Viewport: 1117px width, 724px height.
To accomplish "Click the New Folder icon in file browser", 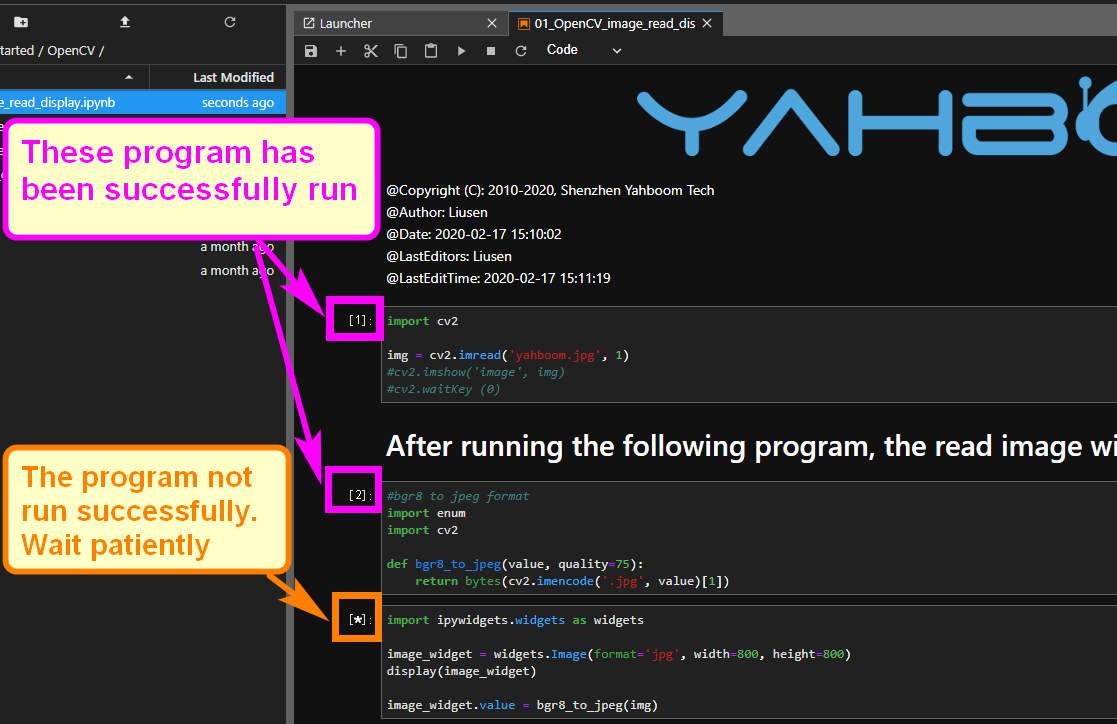I will (21, 22).
